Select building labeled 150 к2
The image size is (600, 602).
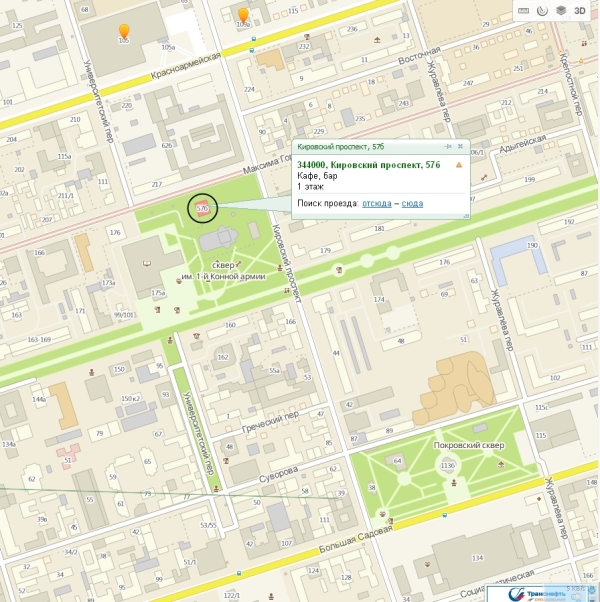pos(131,399)
